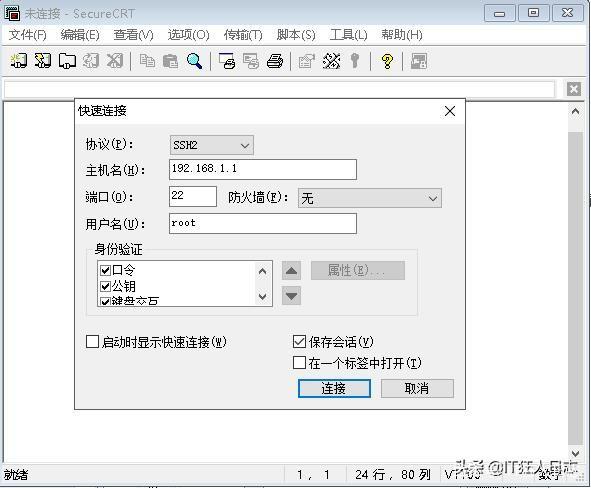Image resolution: width=591 pixels, height=488 pixels.
Task: Click the 主机名 hostname field
Action: (263, 169)
